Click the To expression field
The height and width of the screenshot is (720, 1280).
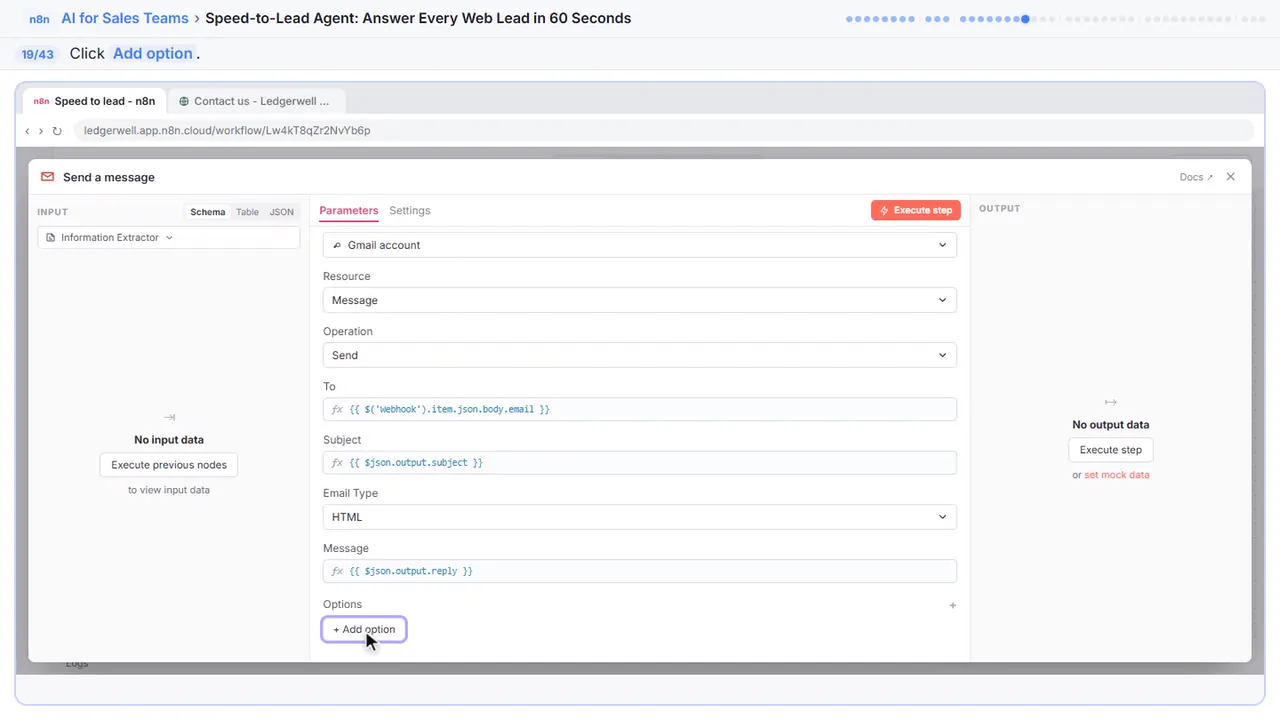point(640,409)
